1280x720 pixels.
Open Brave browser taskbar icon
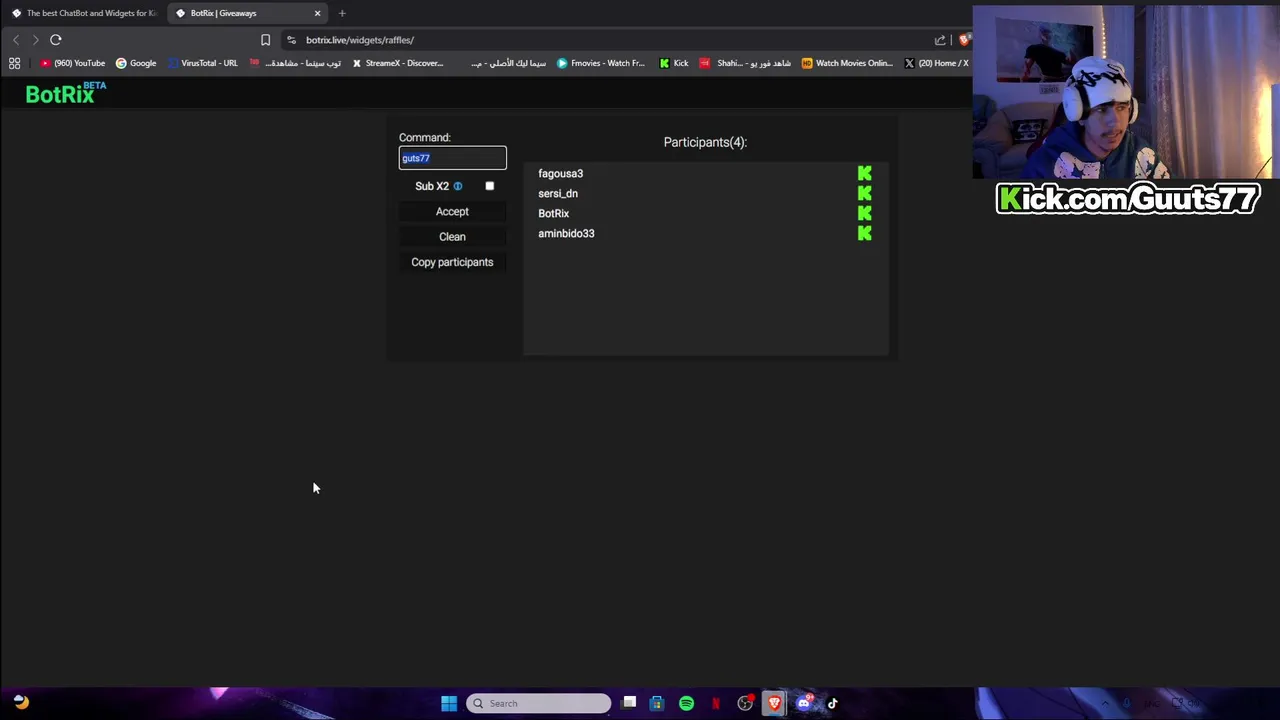click(774, 703)
